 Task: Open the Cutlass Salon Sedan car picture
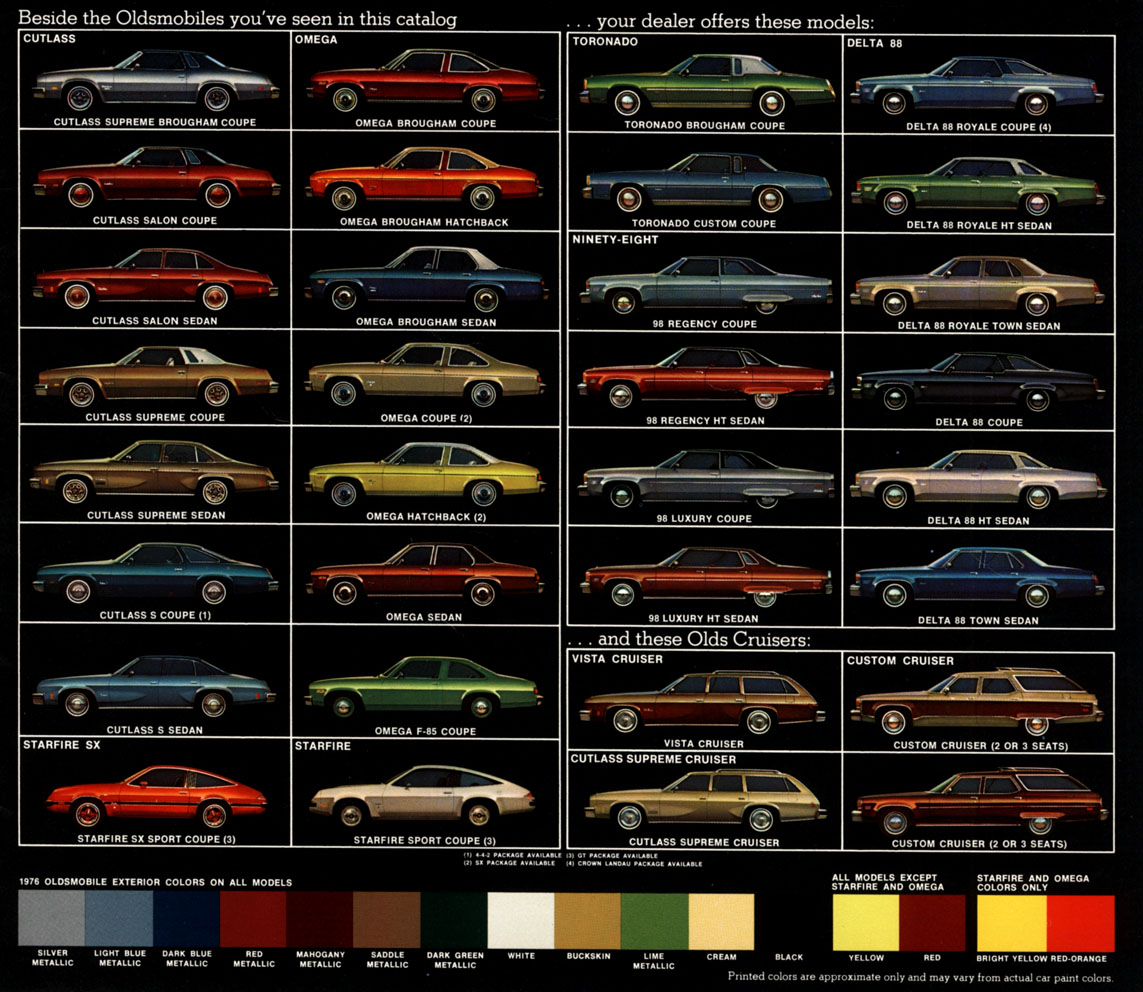155,278
